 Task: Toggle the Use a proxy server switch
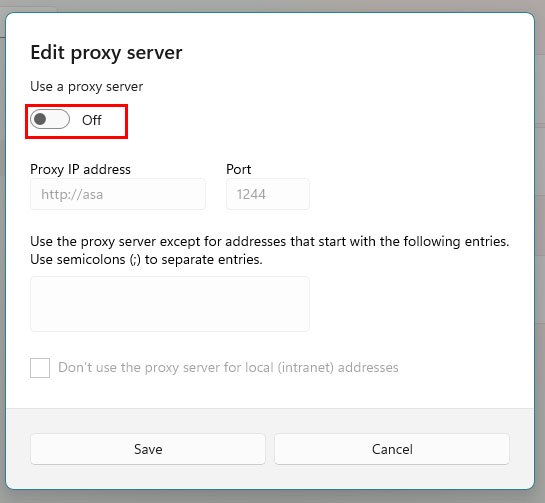(x=50, y=119)
